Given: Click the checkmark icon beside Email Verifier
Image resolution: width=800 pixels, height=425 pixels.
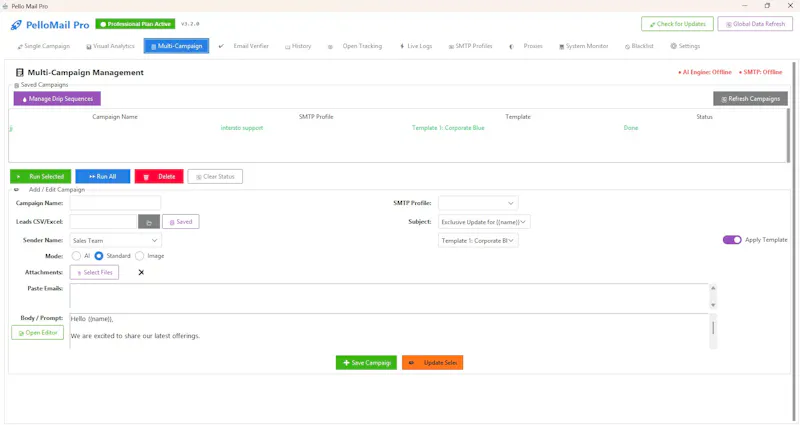Looking at the screenshot, I should [221, 46].
